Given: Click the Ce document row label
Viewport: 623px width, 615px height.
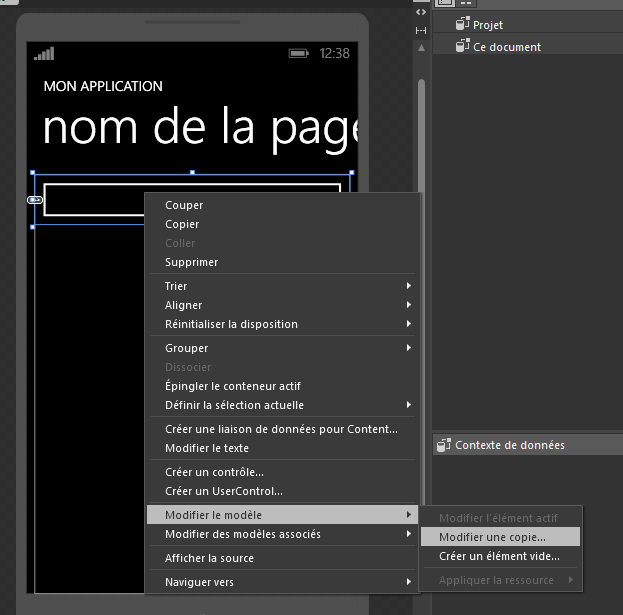Looking at the screenshot, I should point(507,47).
